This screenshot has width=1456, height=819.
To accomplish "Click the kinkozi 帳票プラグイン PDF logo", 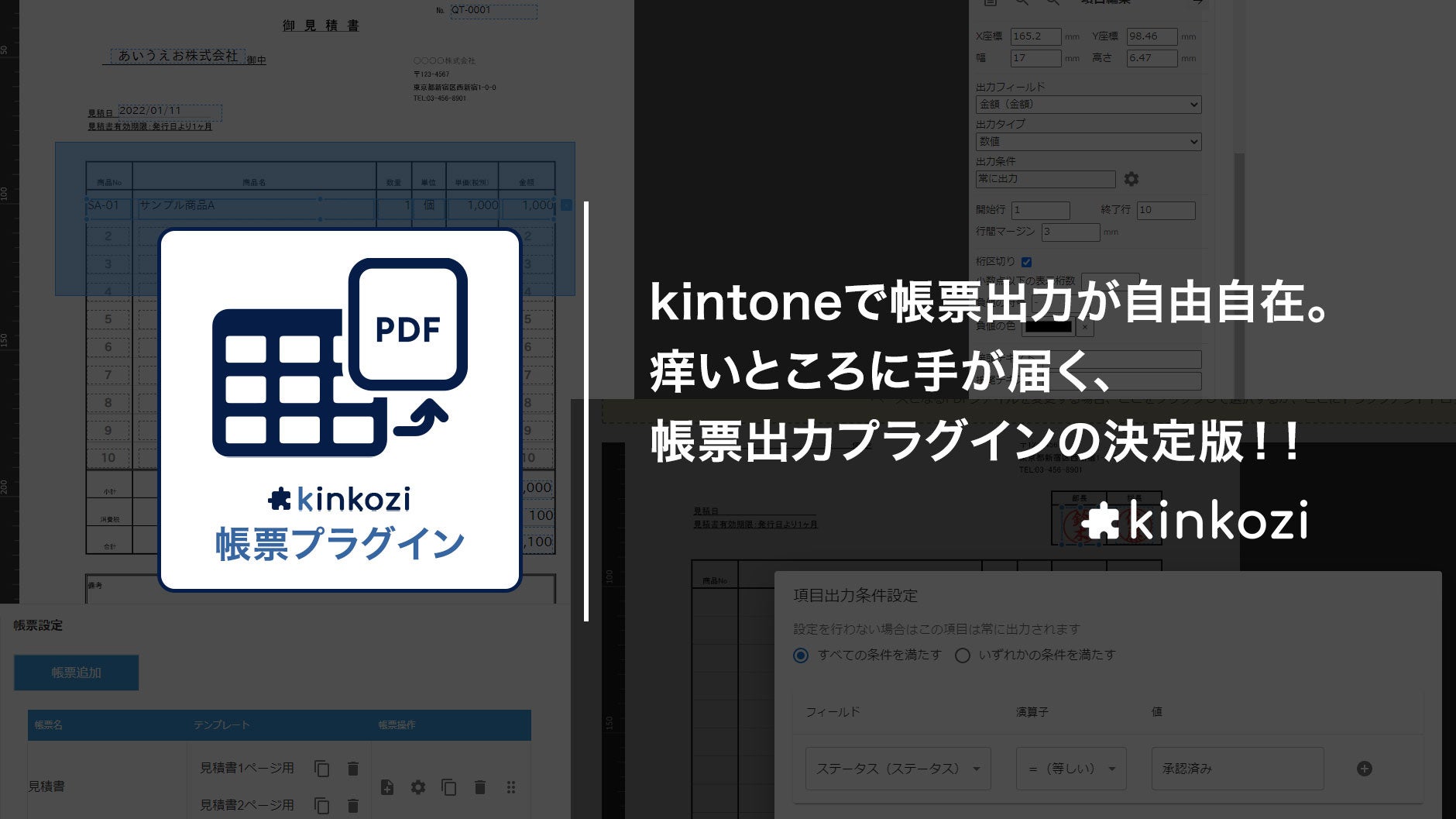I will point(340,410).
